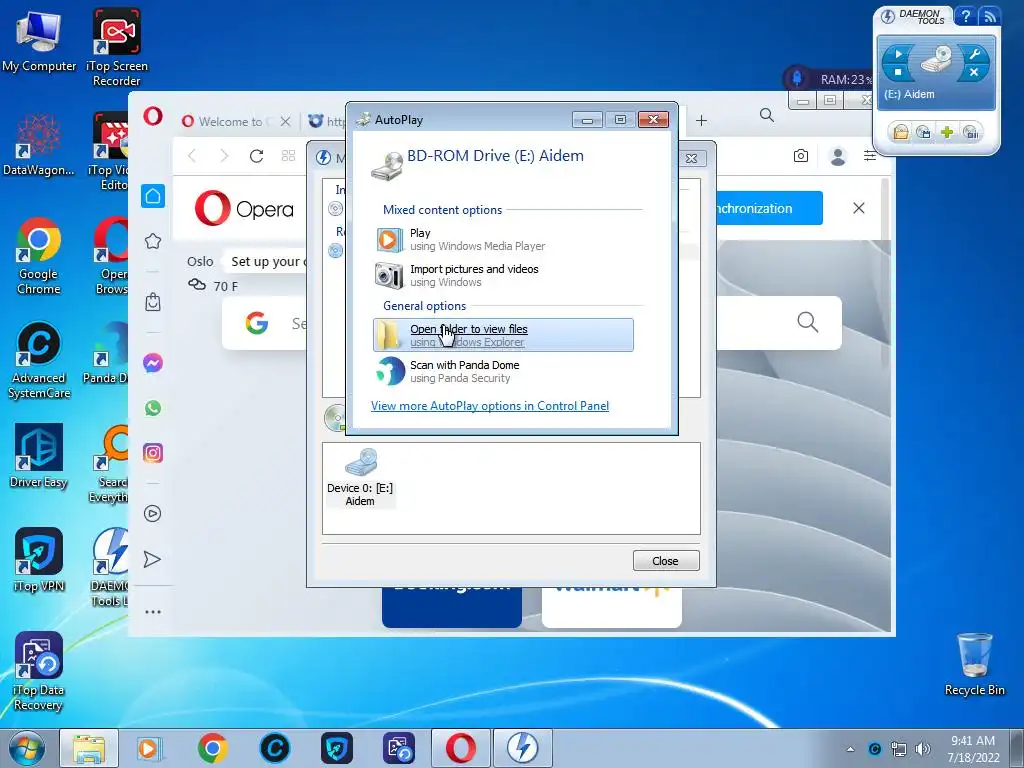Click the X unmount button in DAEMON Tools gadget

click(973, 72)
